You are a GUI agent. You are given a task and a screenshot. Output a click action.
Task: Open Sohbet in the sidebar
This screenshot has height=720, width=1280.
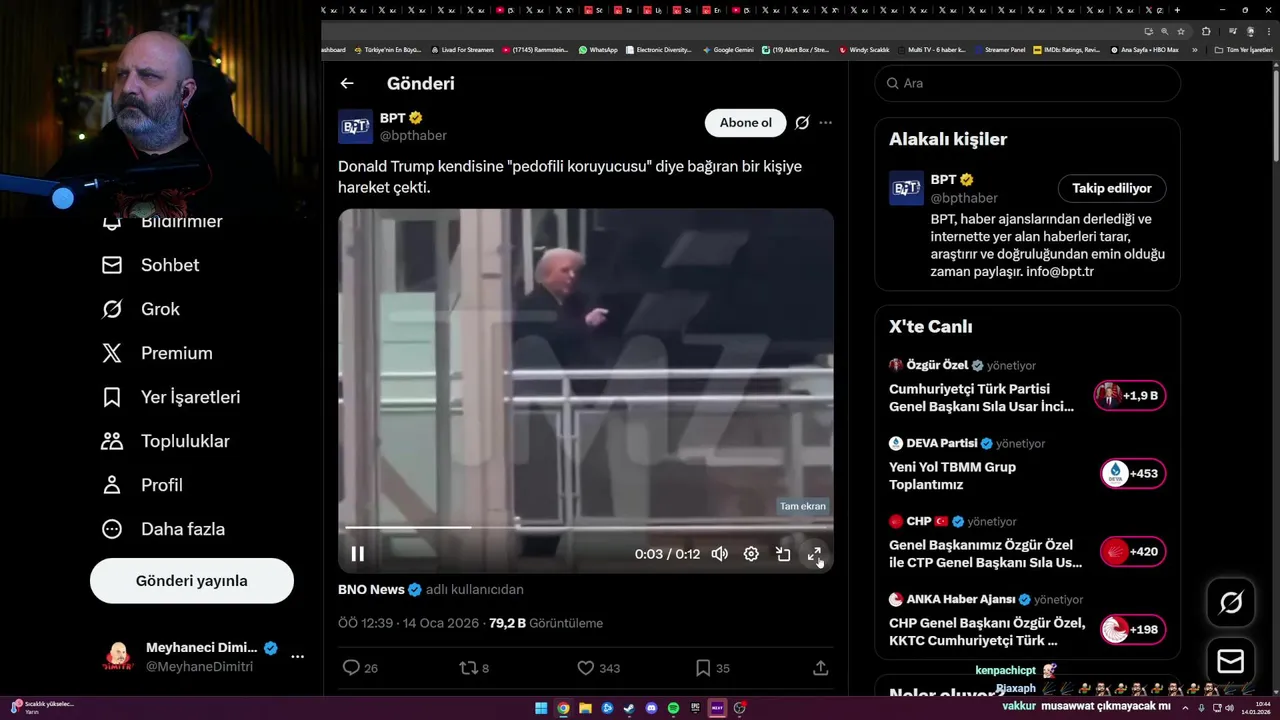click(150, 265)
